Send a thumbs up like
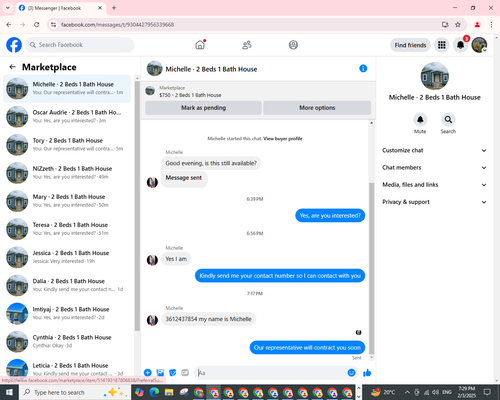The width and height of the screenshot is (500, 400). tap(367, 372)
